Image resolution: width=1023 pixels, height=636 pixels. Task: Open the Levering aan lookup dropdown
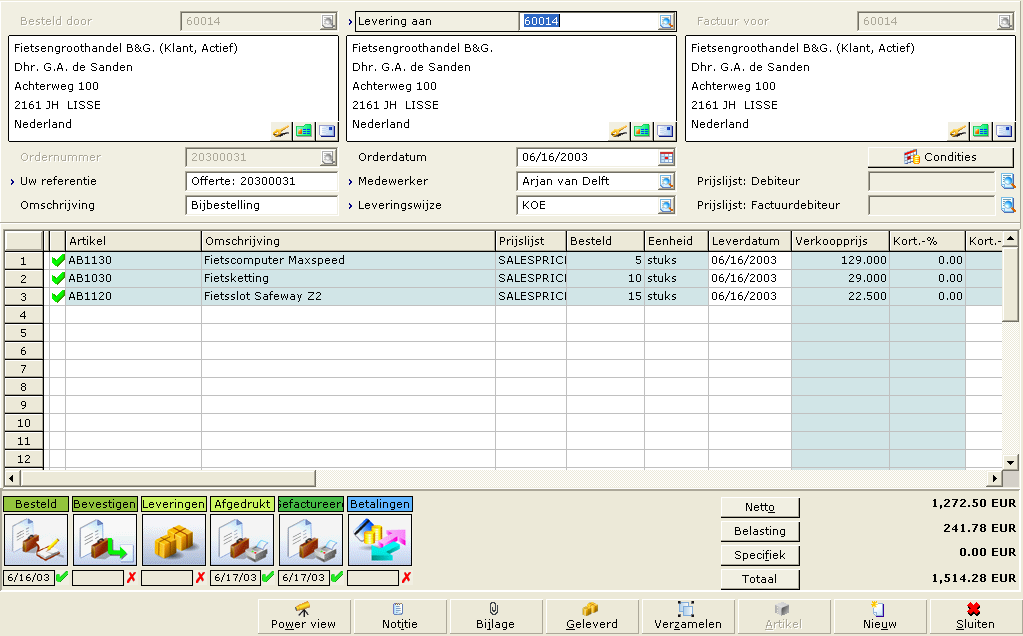[x=667, y=21]
